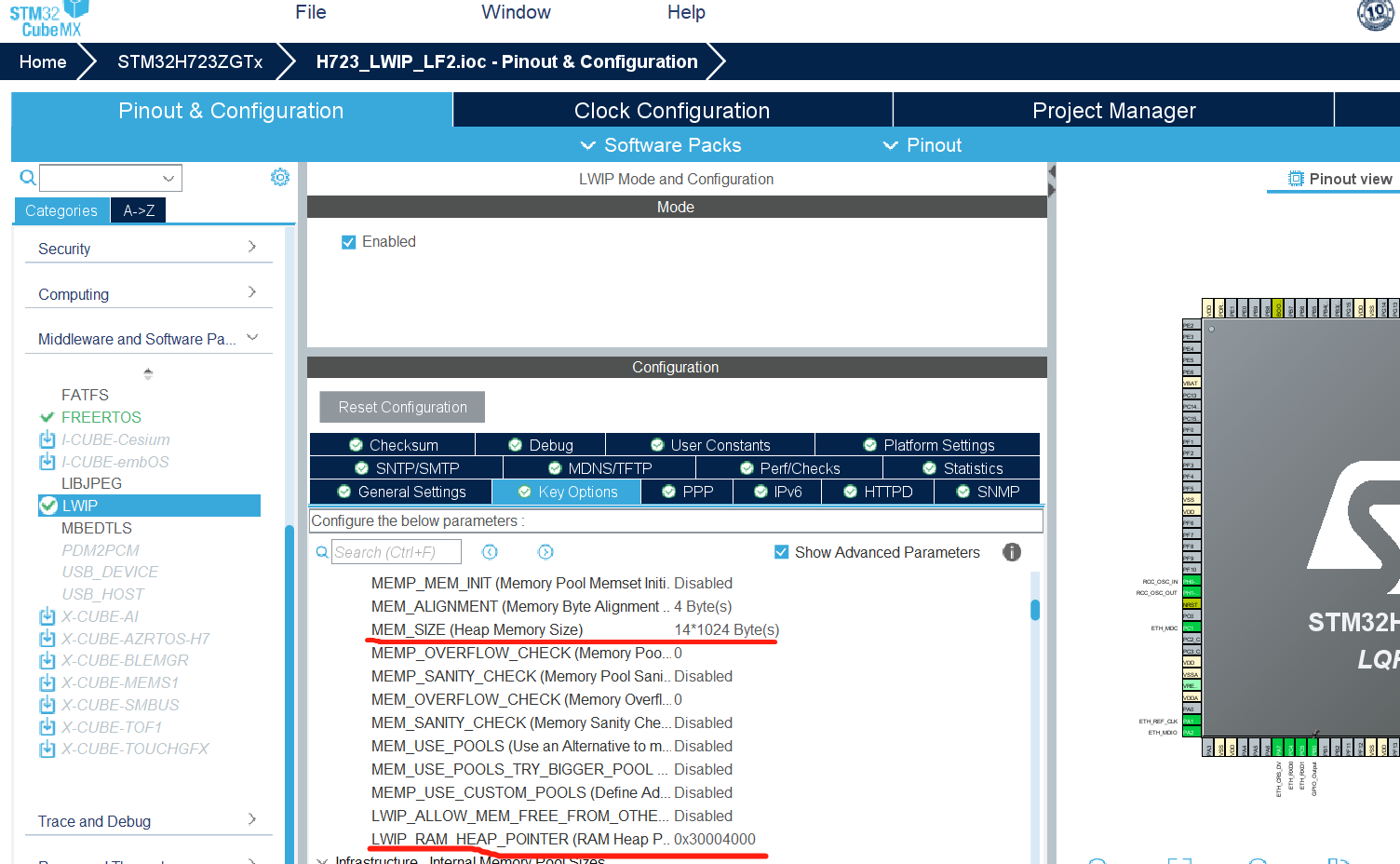Go to Home breadcrumb
Image resolution: width=1400 pixels, height=864 pixels.
[x=43, y=61]
